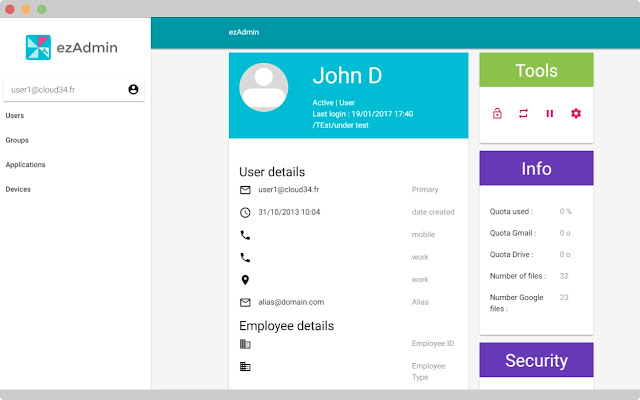Click the Active | User status text
Viewport: 640px width, 400px height.
[333, 102]
